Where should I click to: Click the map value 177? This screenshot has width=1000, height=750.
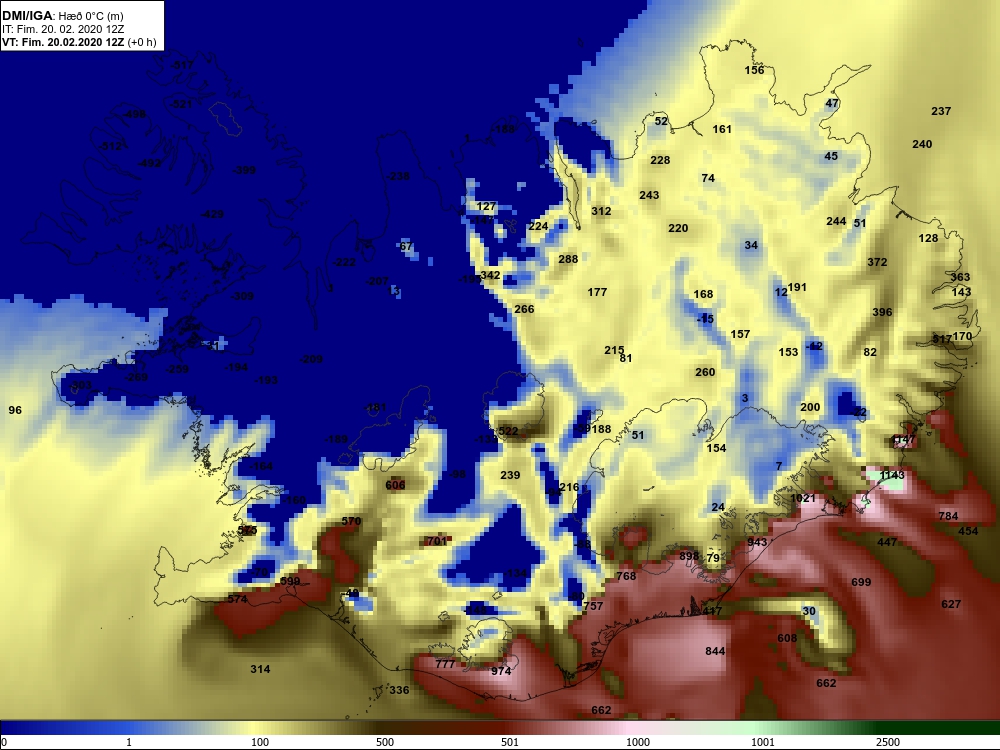(598, 293)
